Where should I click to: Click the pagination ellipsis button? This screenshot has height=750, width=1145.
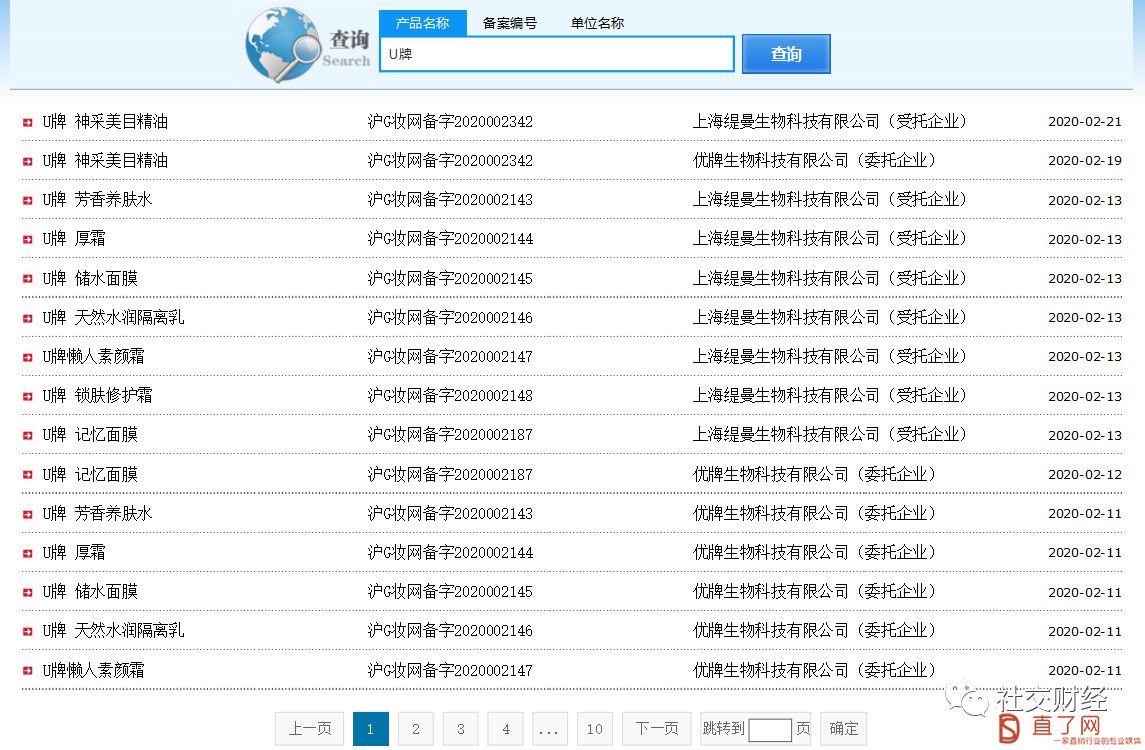(x=550, y=729)
